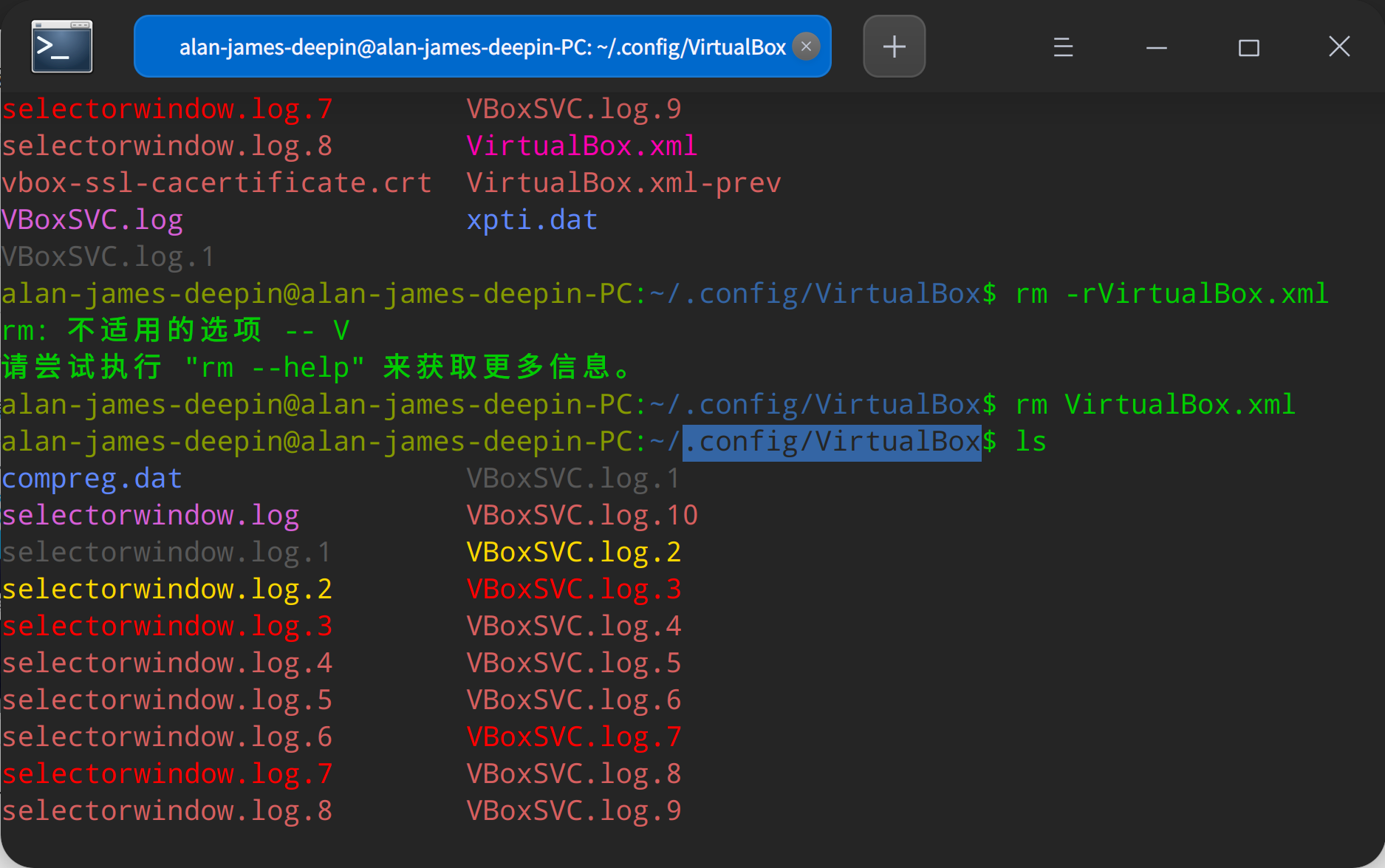This screenshot has width=1385, height=868.
Task: Open a new terminal tab with plus button
Action: [894, 47]
